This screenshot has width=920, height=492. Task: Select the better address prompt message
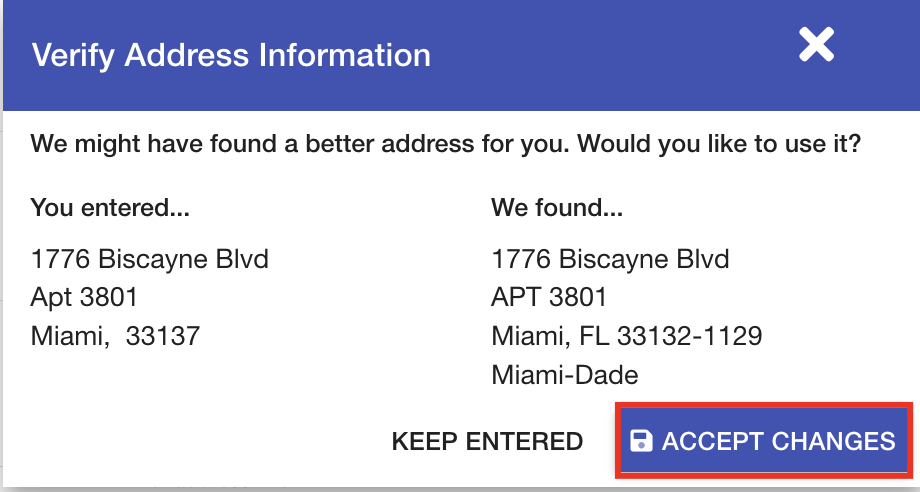[445, 144]
